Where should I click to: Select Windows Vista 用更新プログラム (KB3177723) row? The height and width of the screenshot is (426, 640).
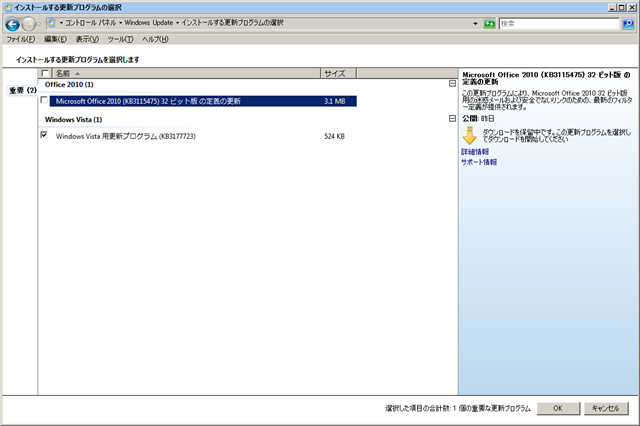tap(203, 136)
